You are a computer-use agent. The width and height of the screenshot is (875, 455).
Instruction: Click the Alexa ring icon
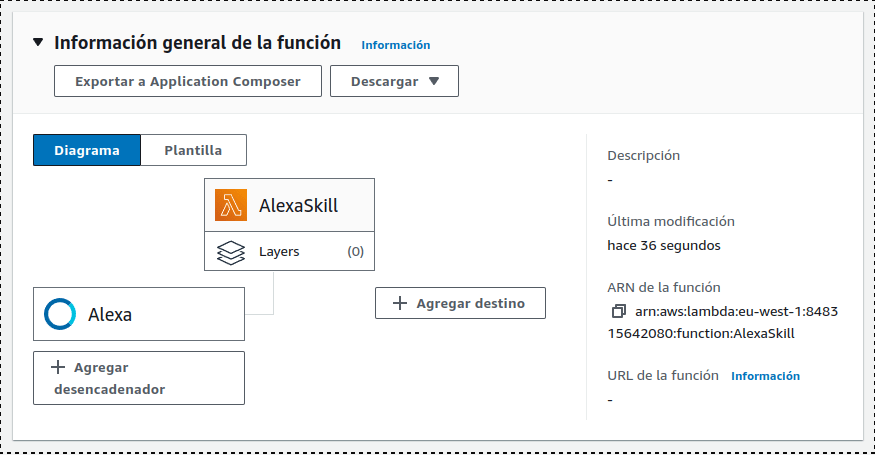click(60, 314)
